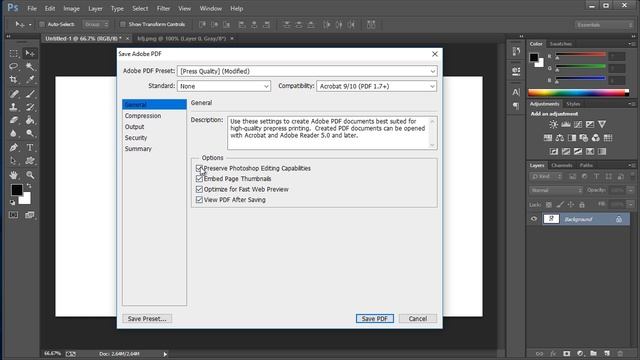Click the foreground color swatch in toolbox
The image size is (640, 360).
click(x=16, y=190)
